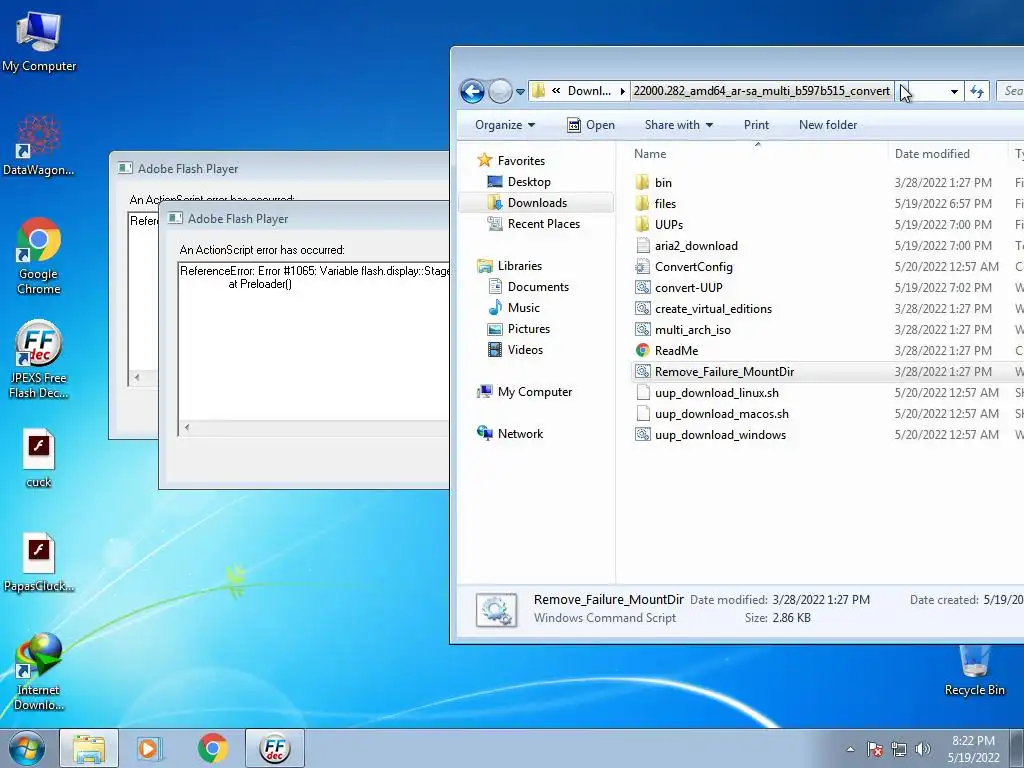This screenshot has width=1024, height=768.
Task: Click the Forward navigation button in Explorer
Action: click(x=500, y=91)
